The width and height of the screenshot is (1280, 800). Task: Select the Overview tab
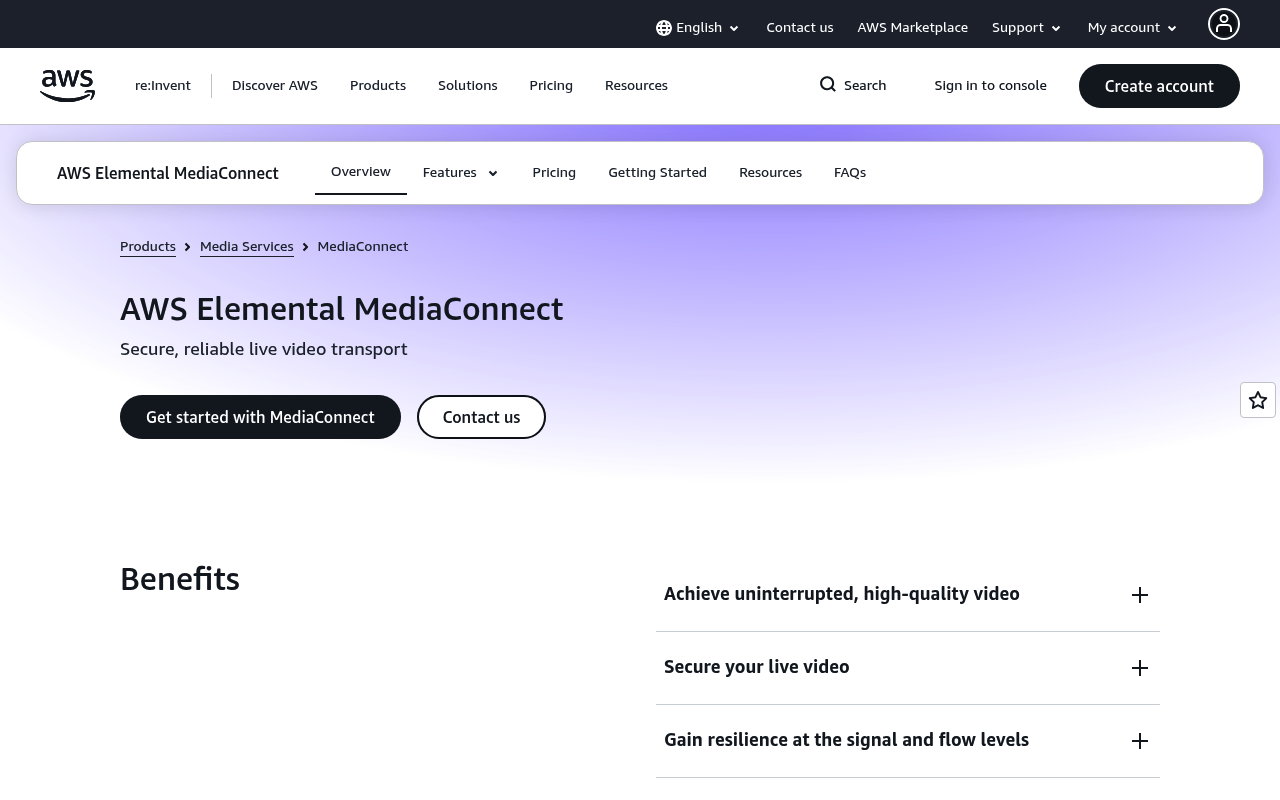pos(361,172)
